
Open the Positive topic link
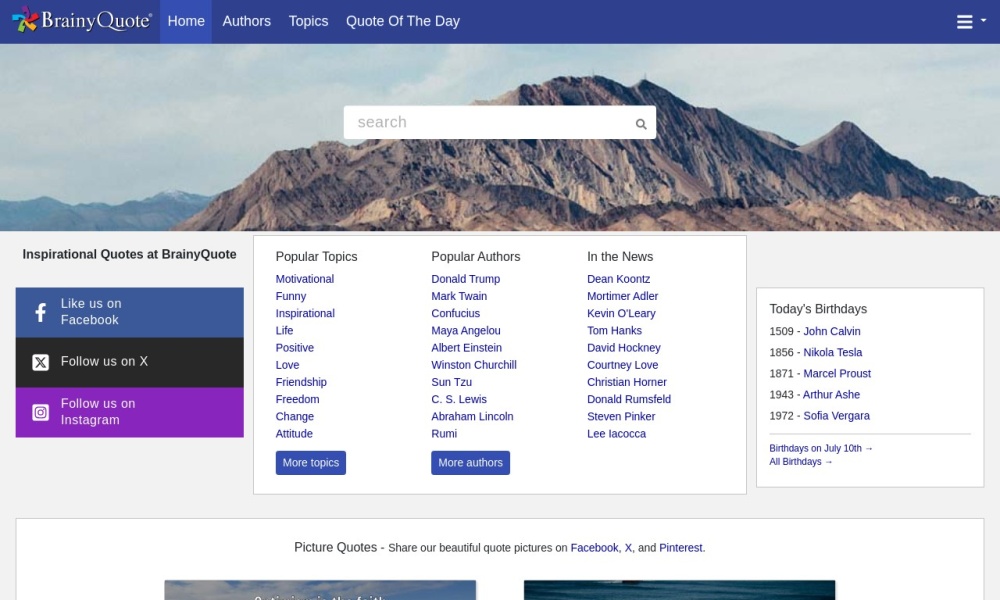[x=295, y=348]
